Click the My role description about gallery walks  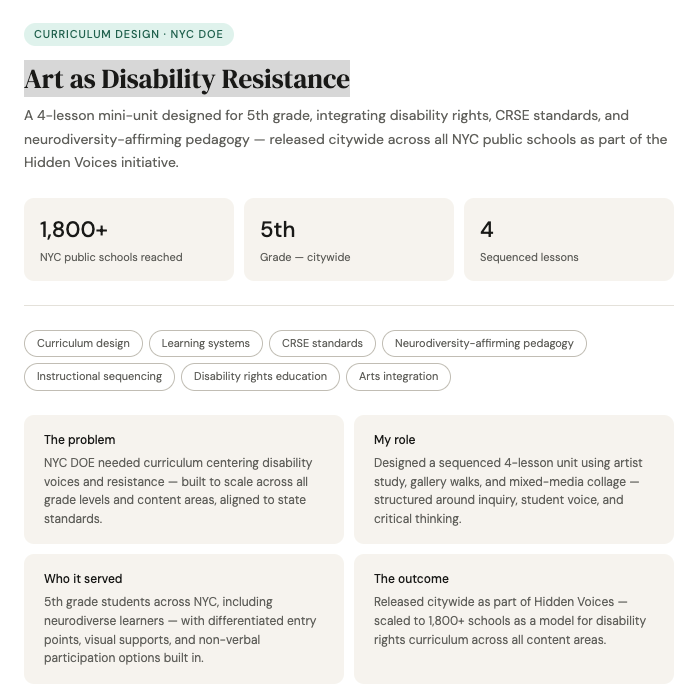(508, 491)
